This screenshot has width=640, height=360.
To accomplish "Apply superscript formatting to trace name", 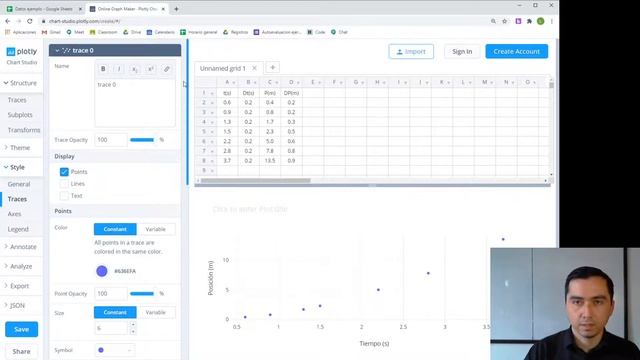I will tap(151, 69).
